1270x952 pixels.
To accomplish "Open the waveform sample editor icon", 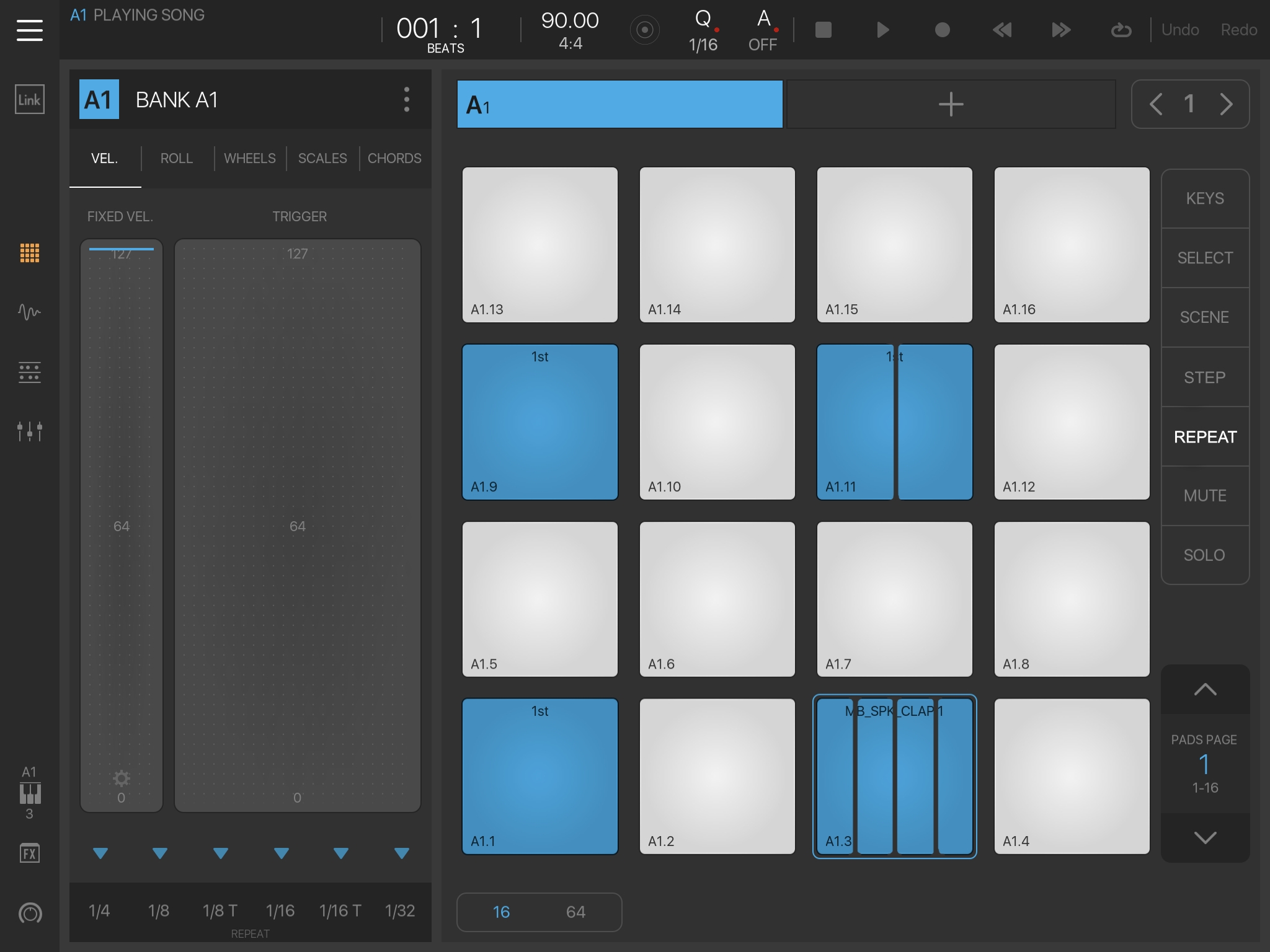I will 30,311.
